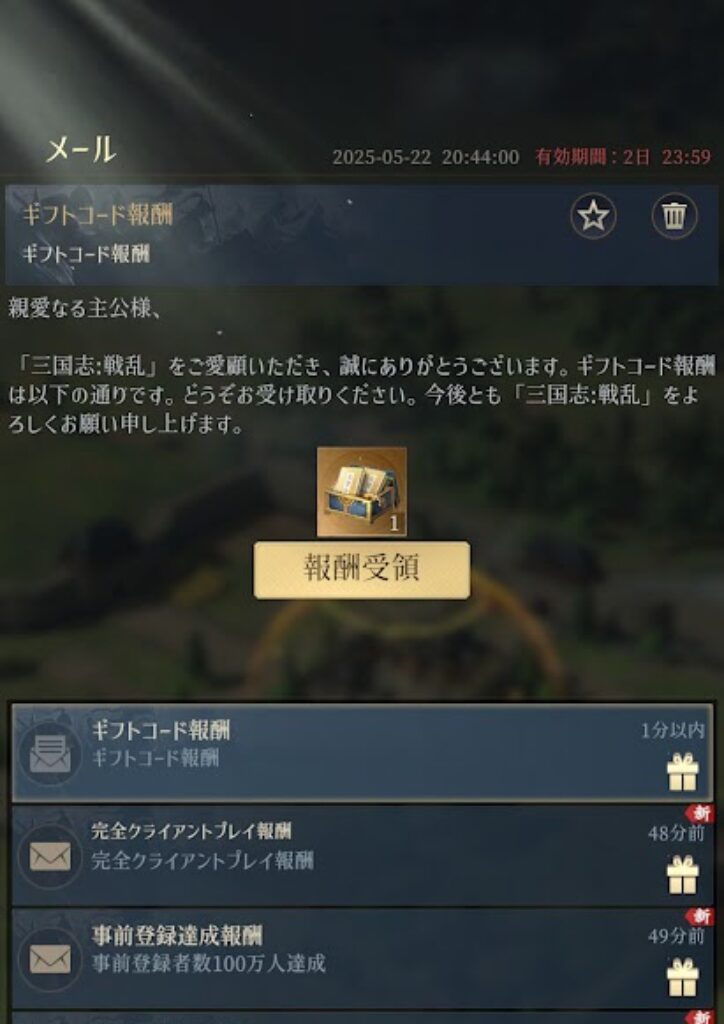Tap the treasure chest reward item
The height and width of the screenshot is (1024, 724).
point(362,492)
